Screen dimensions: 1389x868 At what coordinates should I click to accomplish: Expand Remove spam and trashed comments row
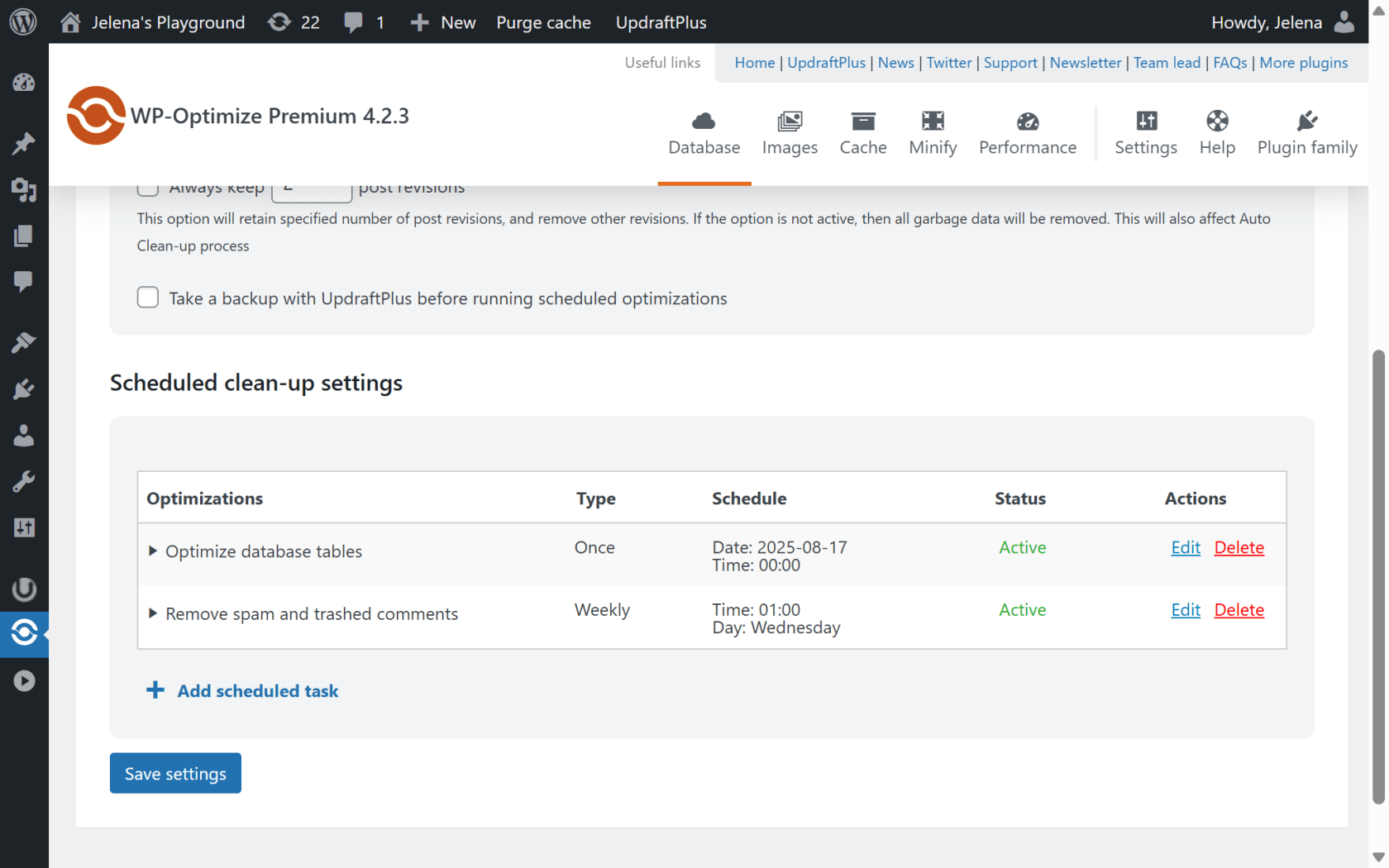coord(153,613)
